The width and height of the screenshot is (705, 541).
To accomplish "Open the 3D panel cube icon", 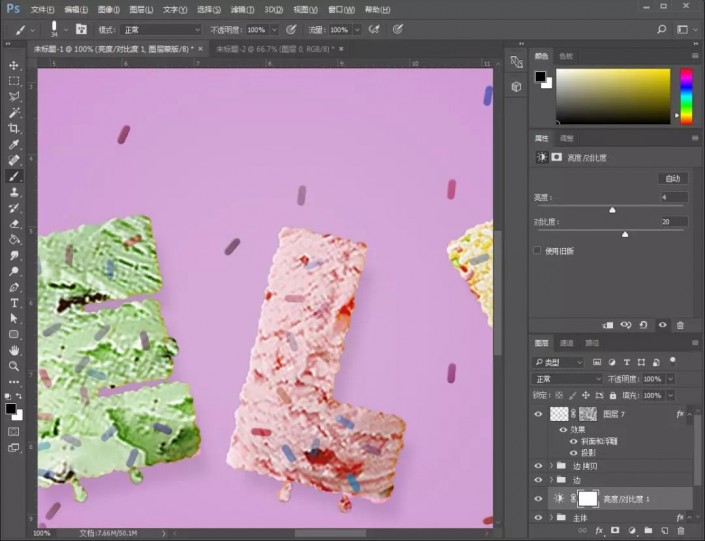I will 516,86.
